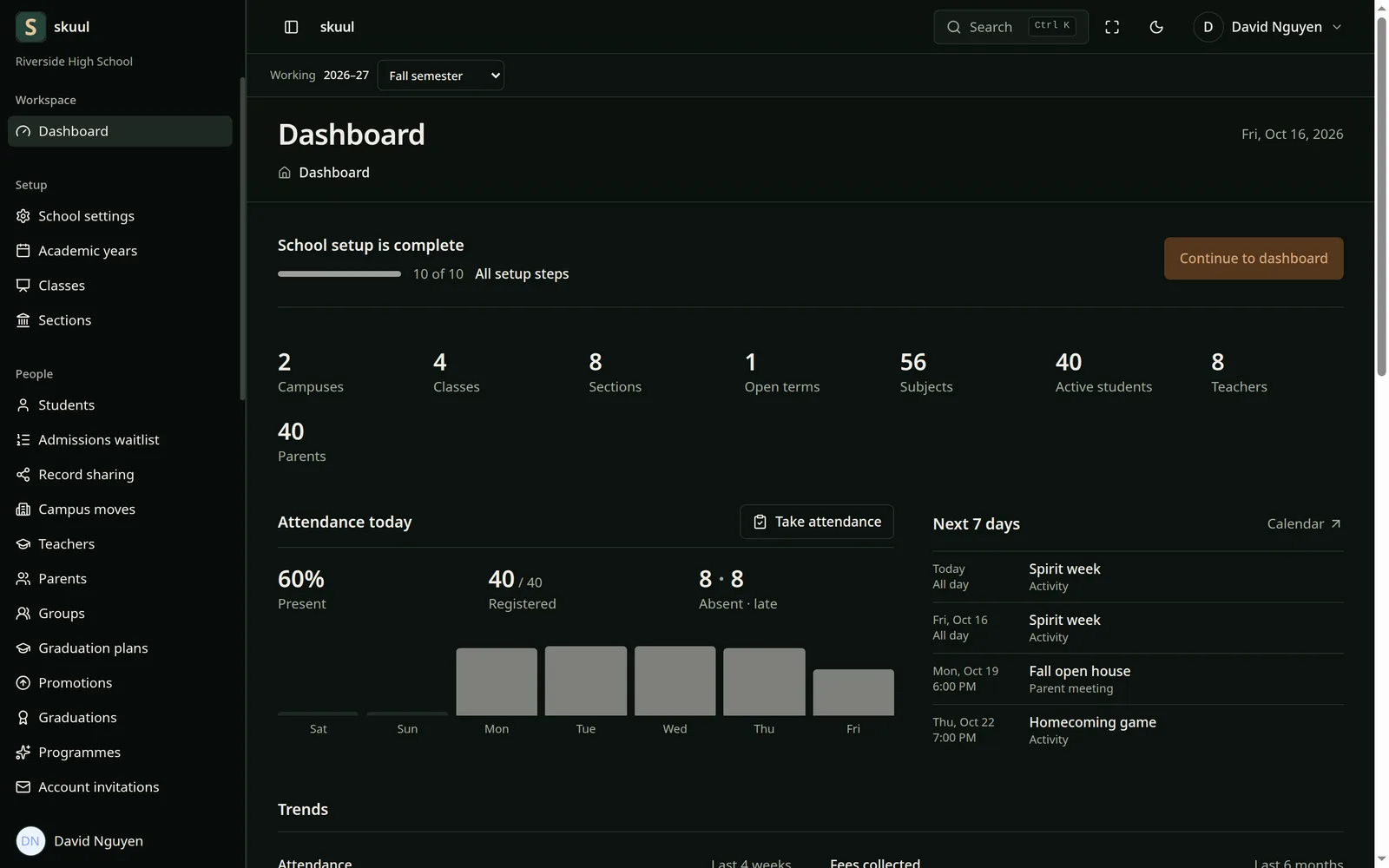Image resolution: width=1389 pixels, height=868 pixels.
Task: Click Continue to dashboard button
Action: [x=1254, y=259]
